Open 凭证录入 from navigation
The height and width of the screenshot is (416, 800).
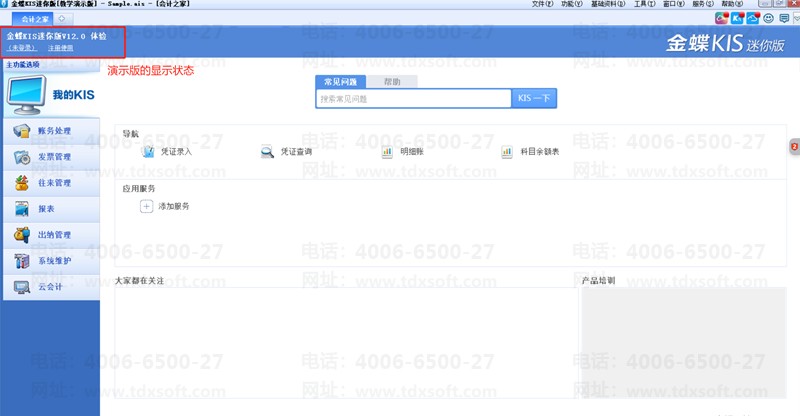point(167,152)
